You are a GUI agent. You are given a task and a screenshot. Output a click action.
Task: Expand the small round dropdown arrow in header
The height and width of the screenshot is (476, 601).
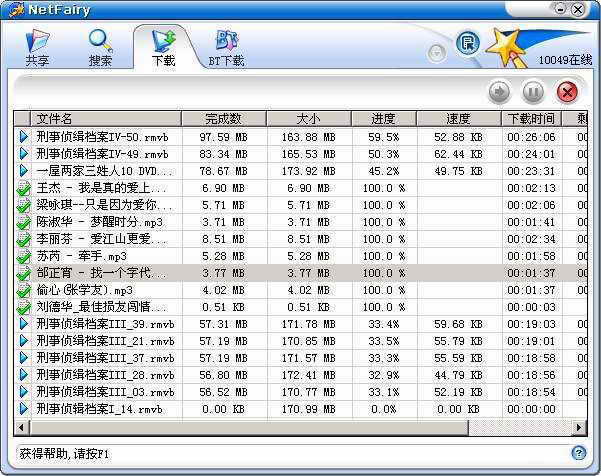tap(437, 52)
